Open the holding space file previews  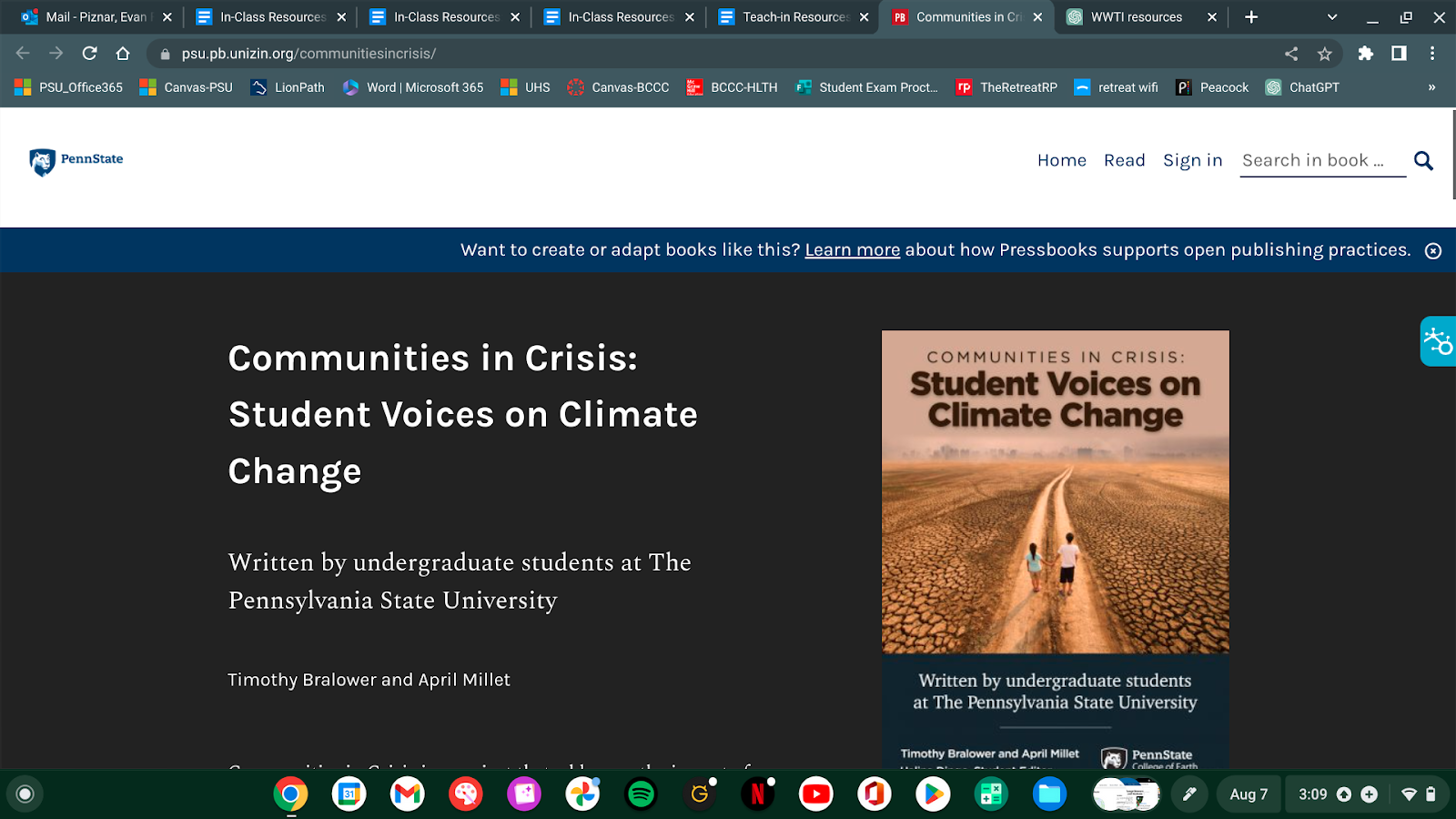coord(1127,794)
